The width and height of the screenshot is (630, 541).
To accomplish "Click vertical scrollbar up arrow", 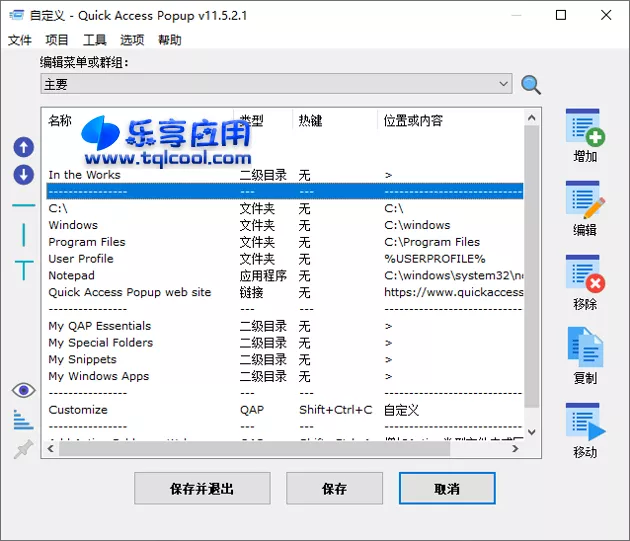I will click(532, 118).
